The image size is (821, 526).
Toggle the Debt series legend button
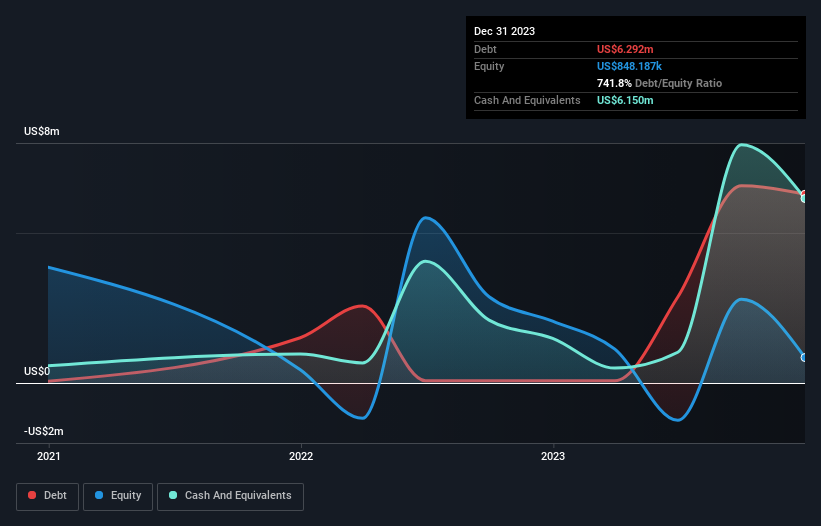(48, 496)
